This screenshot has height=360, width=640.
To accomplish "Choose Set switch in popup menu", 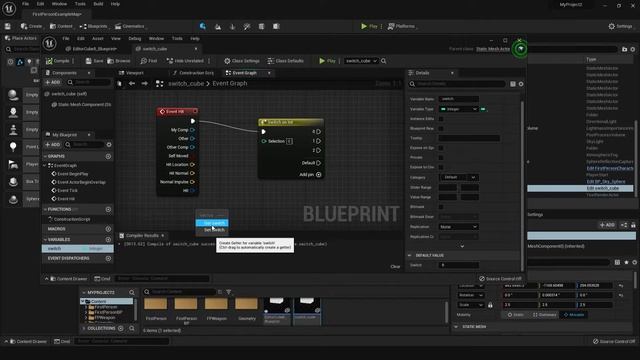I will pos(212,230).
